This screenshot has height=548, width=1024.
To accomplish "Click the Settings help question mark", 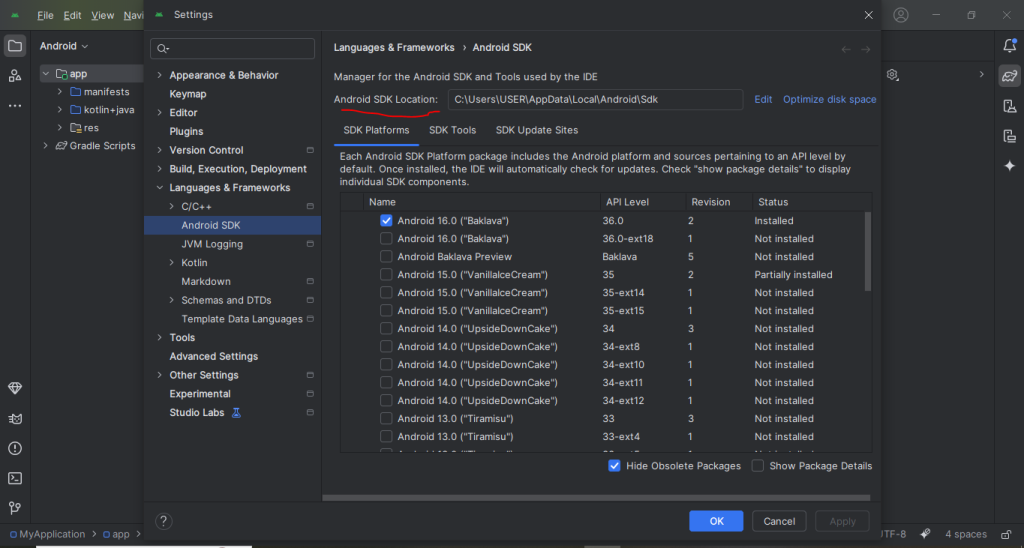I will point(164,521).
